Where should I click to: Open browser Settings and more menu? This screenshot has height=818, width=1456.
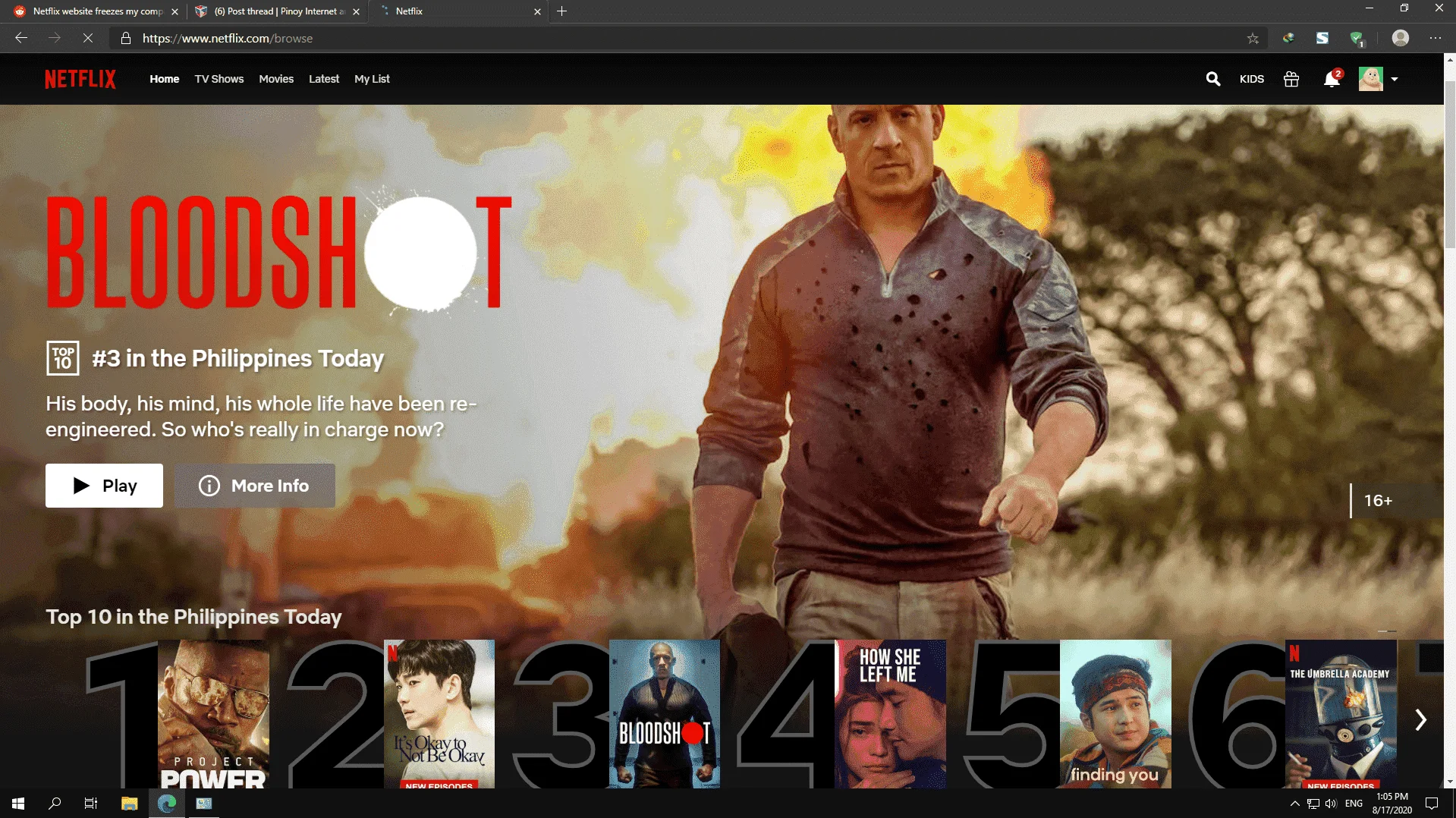[x=1436, y=38]
